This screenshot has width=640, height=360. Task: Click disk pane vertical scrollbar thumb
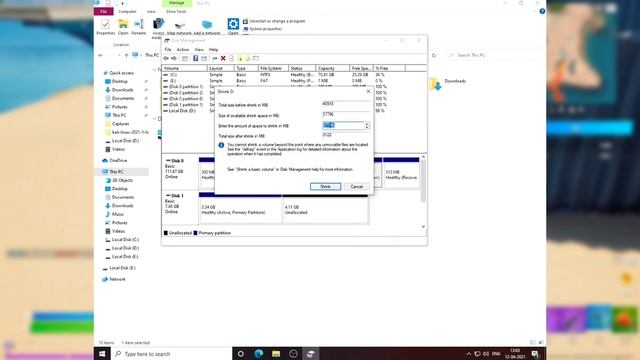(423, 180)
